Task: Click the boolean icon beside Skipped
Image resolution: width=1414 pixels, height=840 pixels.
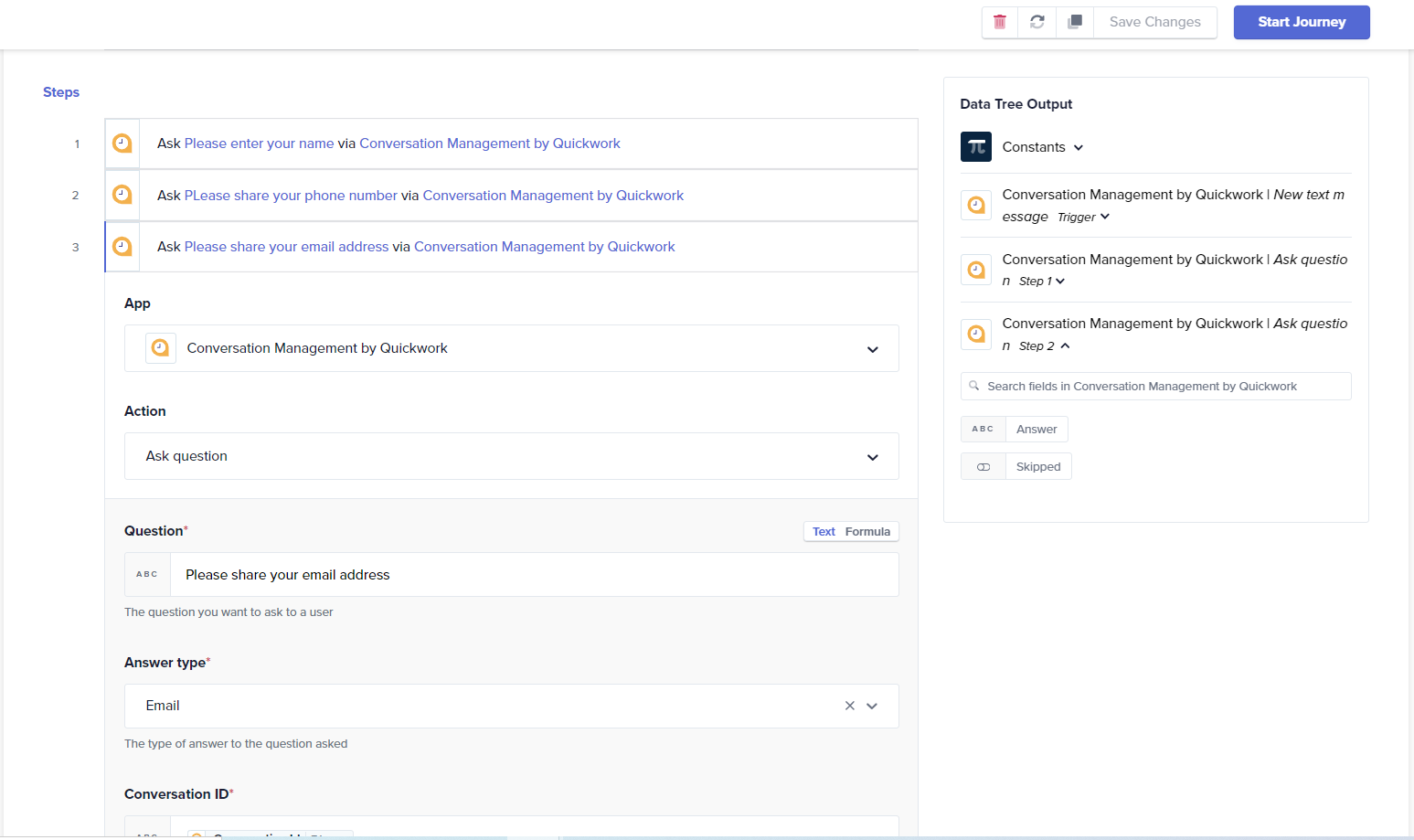Action: tap(983, 466)
